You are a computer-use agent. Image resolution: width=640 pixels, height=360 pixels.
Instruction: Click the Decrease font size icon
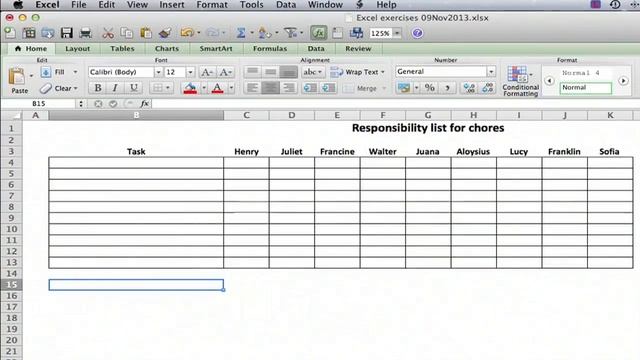[x=226, y=72]
